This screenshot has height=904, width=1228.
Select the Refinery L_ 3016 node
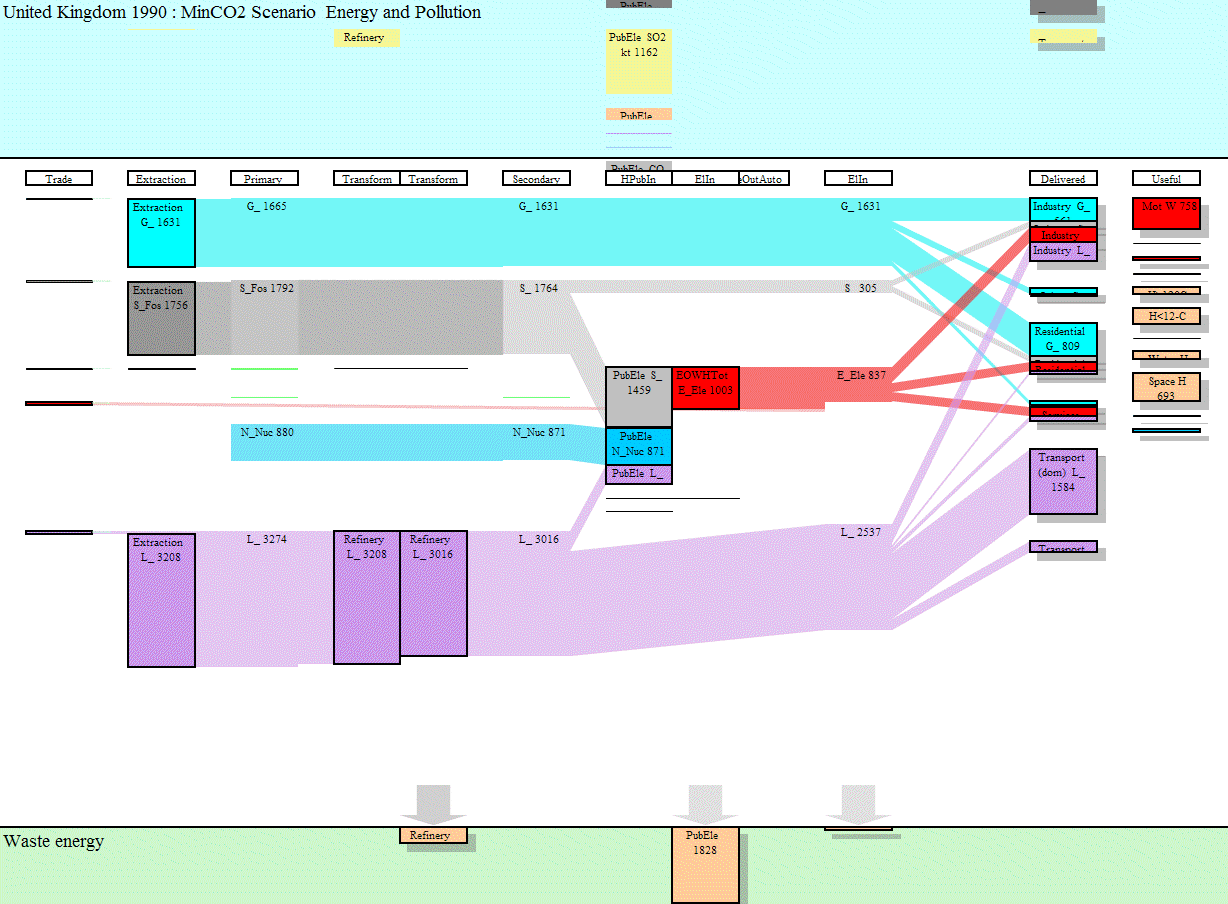[434, 593]
